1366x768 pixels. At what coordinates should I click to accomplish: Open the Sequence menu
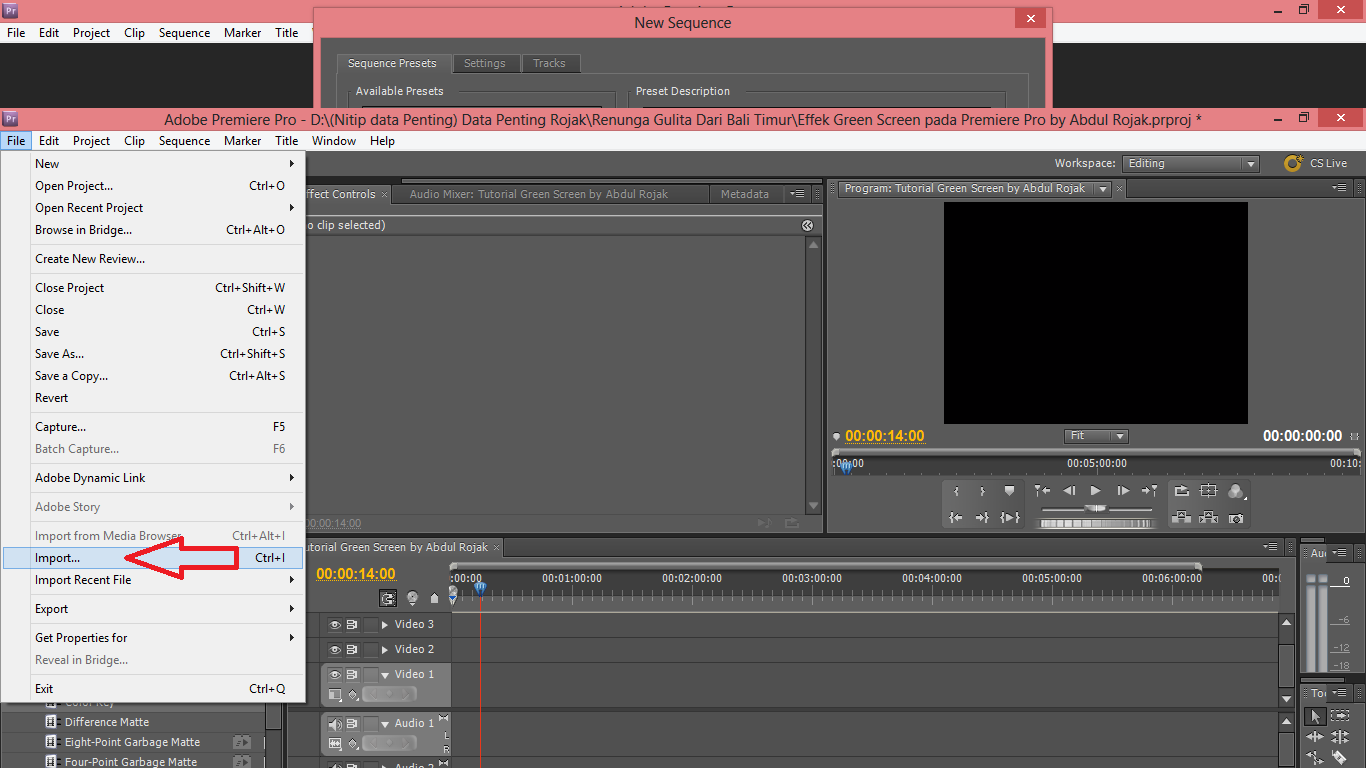click(184, 141)
